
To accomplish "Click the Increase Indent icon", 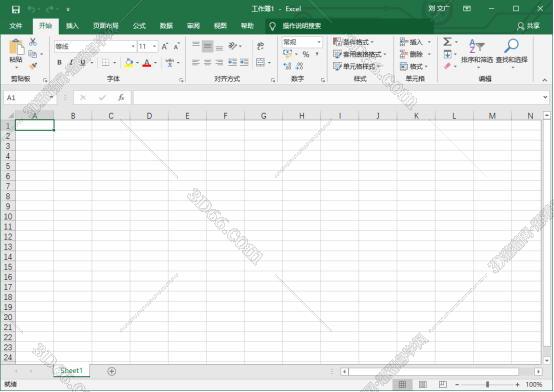I will tap(244, 63).
